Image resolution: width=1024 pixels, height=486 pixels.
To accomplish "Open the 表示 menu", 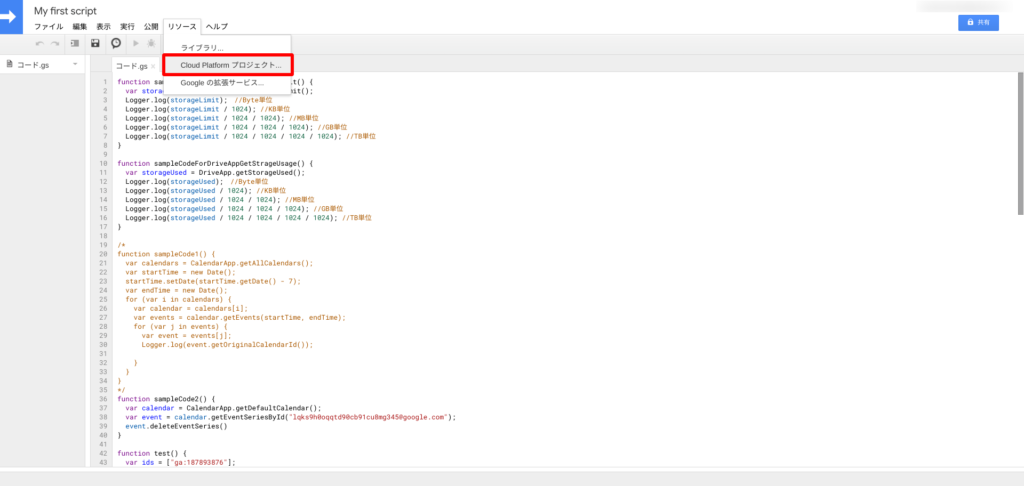I will click(x=103, y=27).
